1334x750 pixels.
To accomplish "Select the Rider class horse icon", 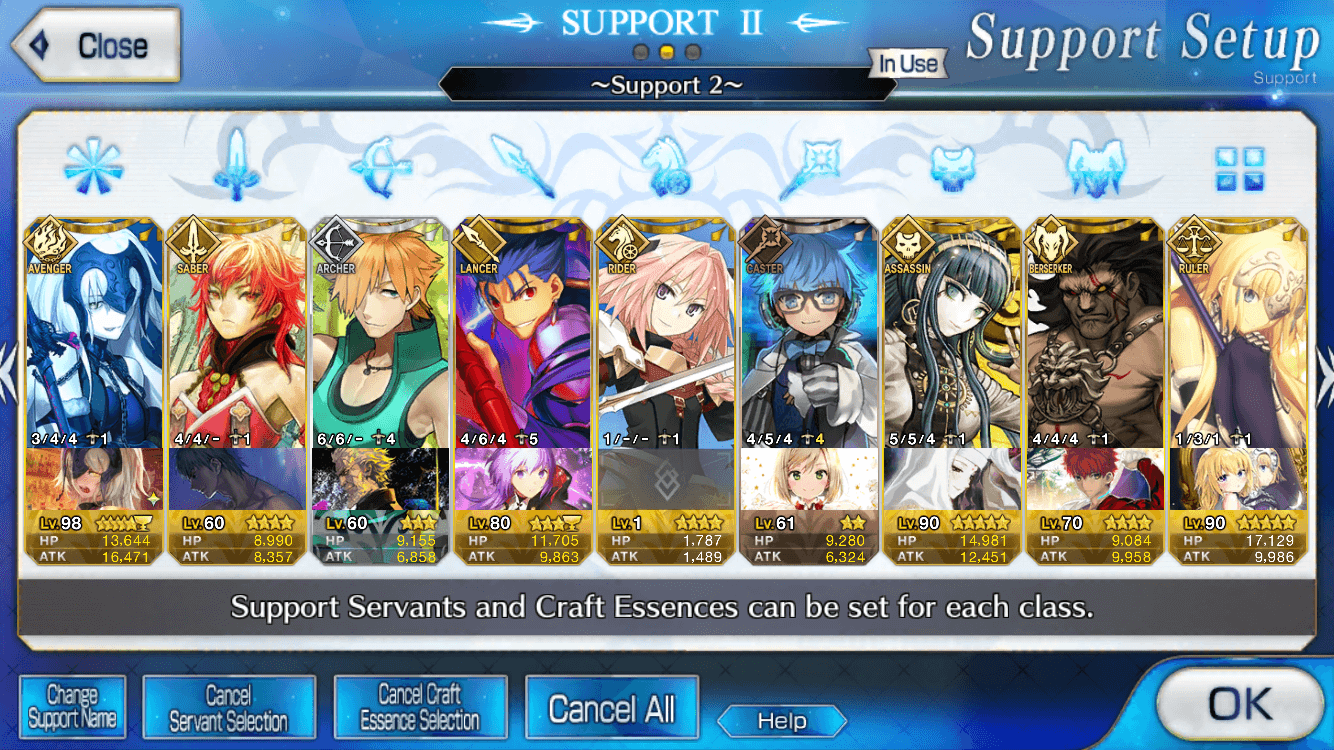I will point(664,166).
